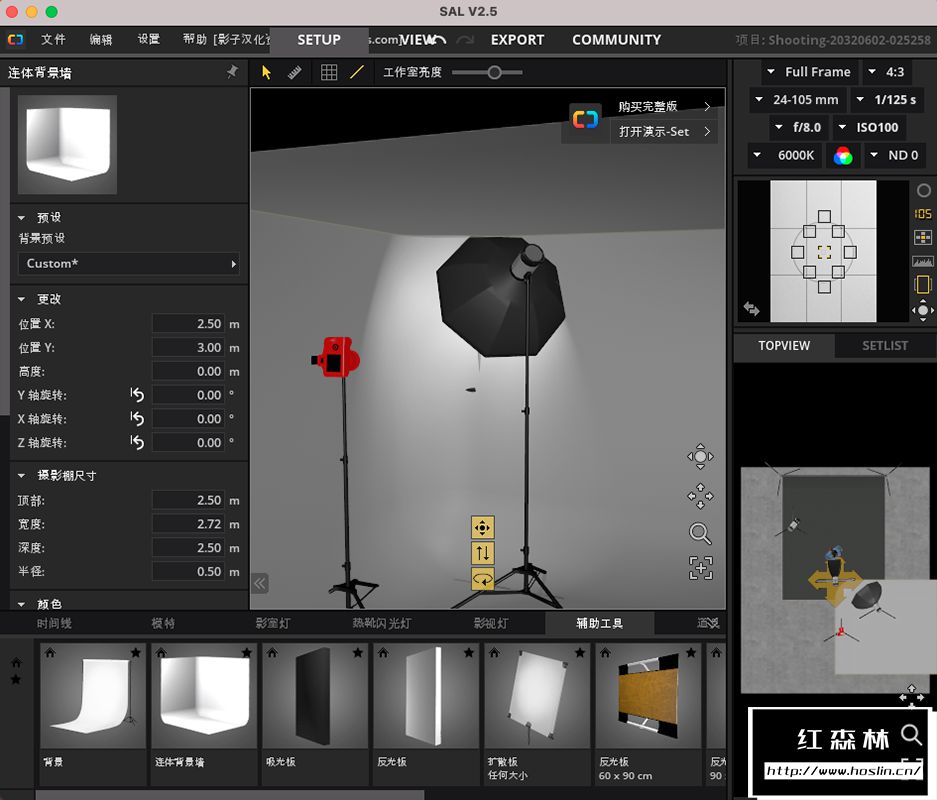Collapse the 摄影棚尺寸 section
The height and width of the screenshot is (800, 937).
click(x=22, y=476)
